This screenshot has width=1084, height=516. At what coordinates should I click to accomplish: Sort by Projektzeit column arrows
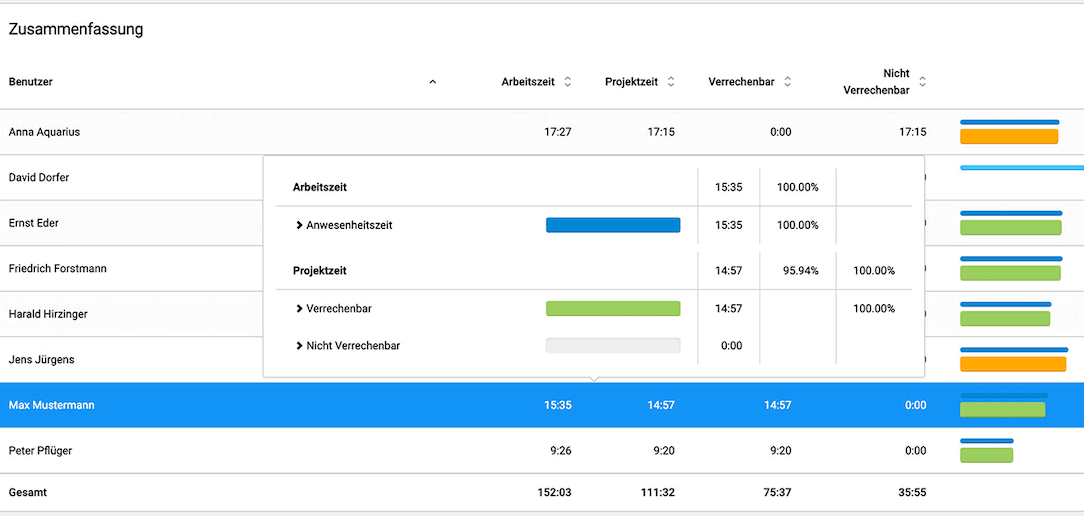(x=671, y=82)
